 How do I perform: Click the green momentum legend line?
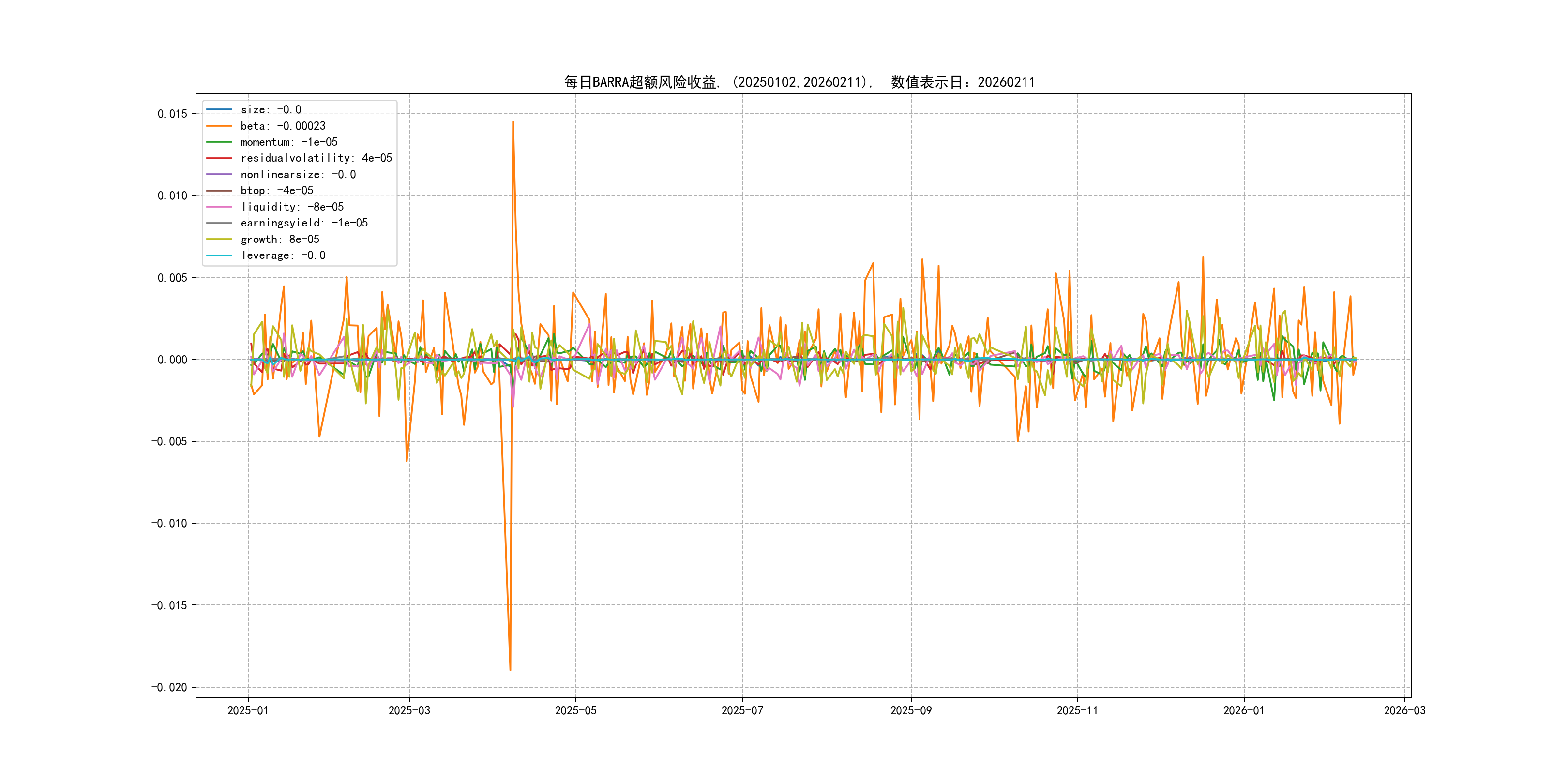click(219, 142)
